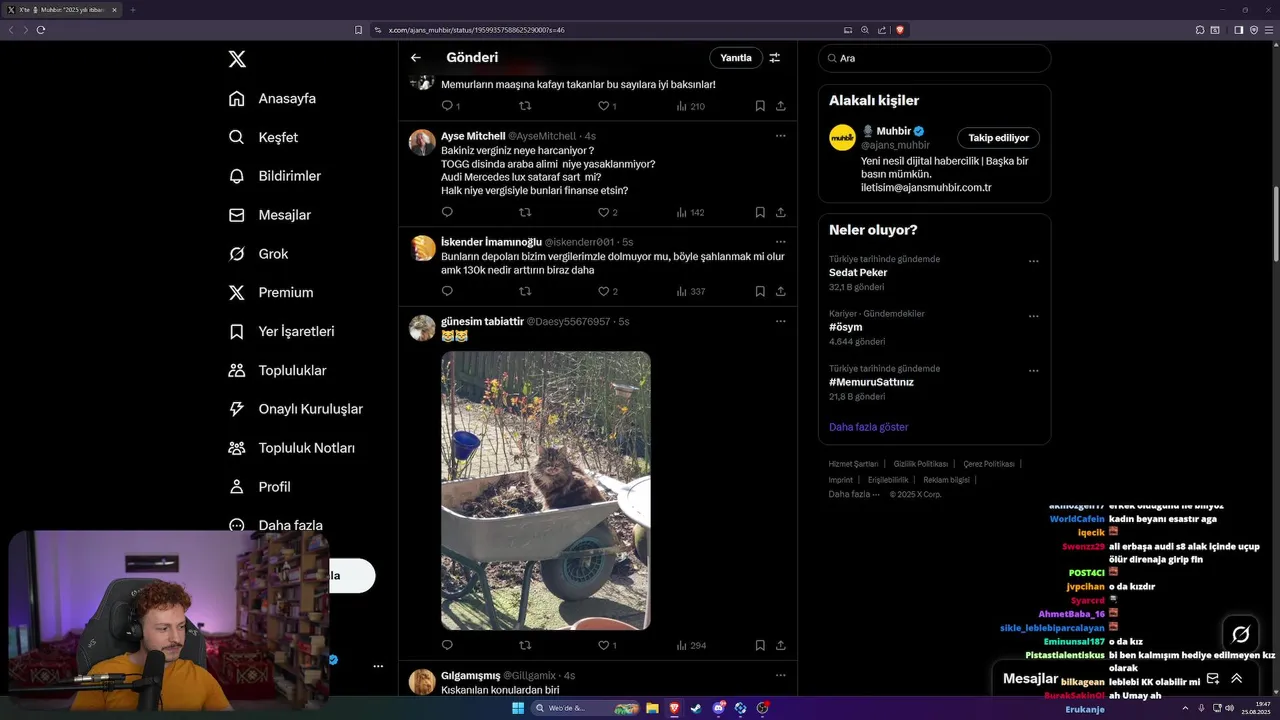Image resolution: width=1280 pixels, height=720 pixels.
Task: Expand Daha fazla in the sidebar
Action: [x=275, y=525]
